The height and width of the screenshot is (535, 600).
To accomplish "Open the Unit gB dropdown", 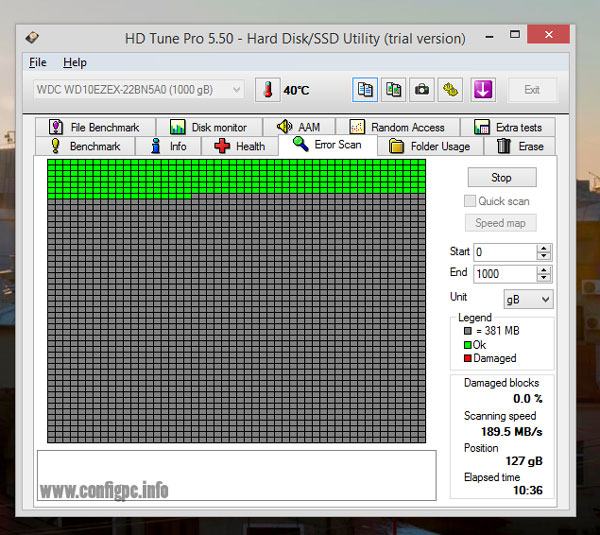I will (x=528, y=299).
